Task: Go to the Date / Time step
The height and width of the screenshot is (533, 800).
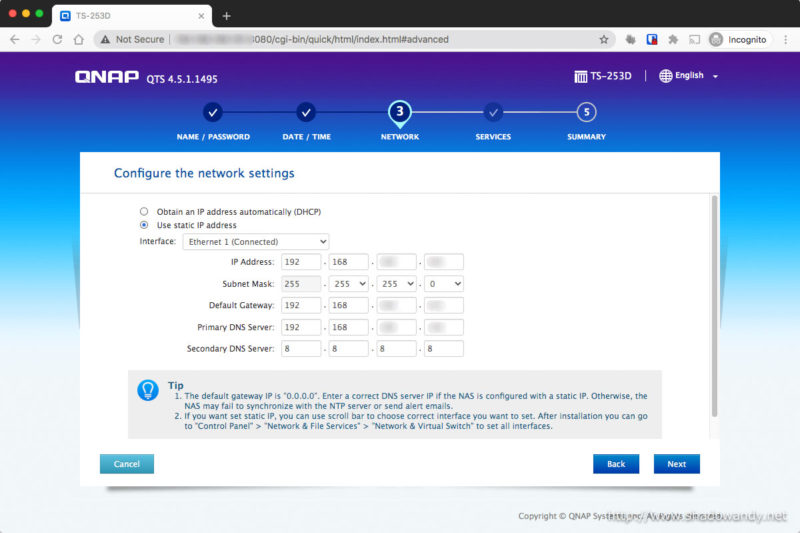Action: [306, 113]
